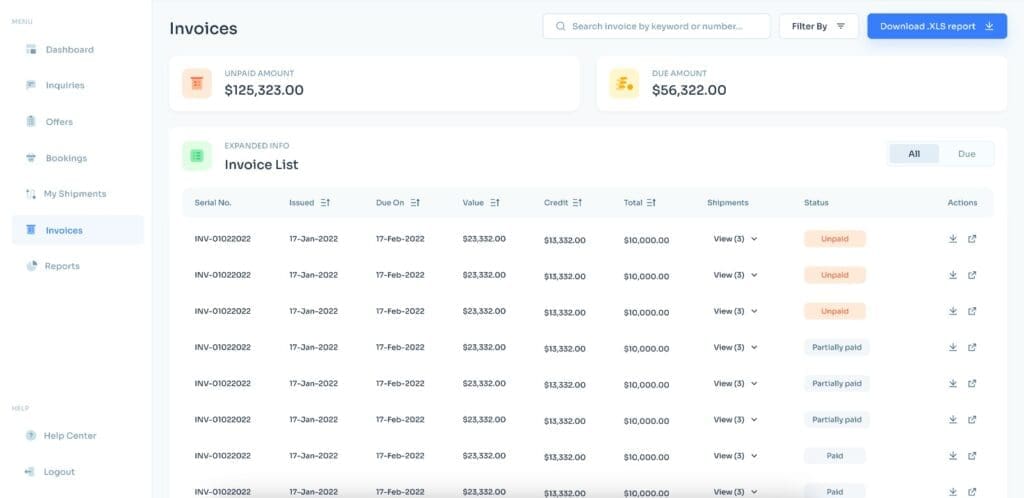
Task: Open the external link icon in the third Unpaid row
Action: [972, 311]
